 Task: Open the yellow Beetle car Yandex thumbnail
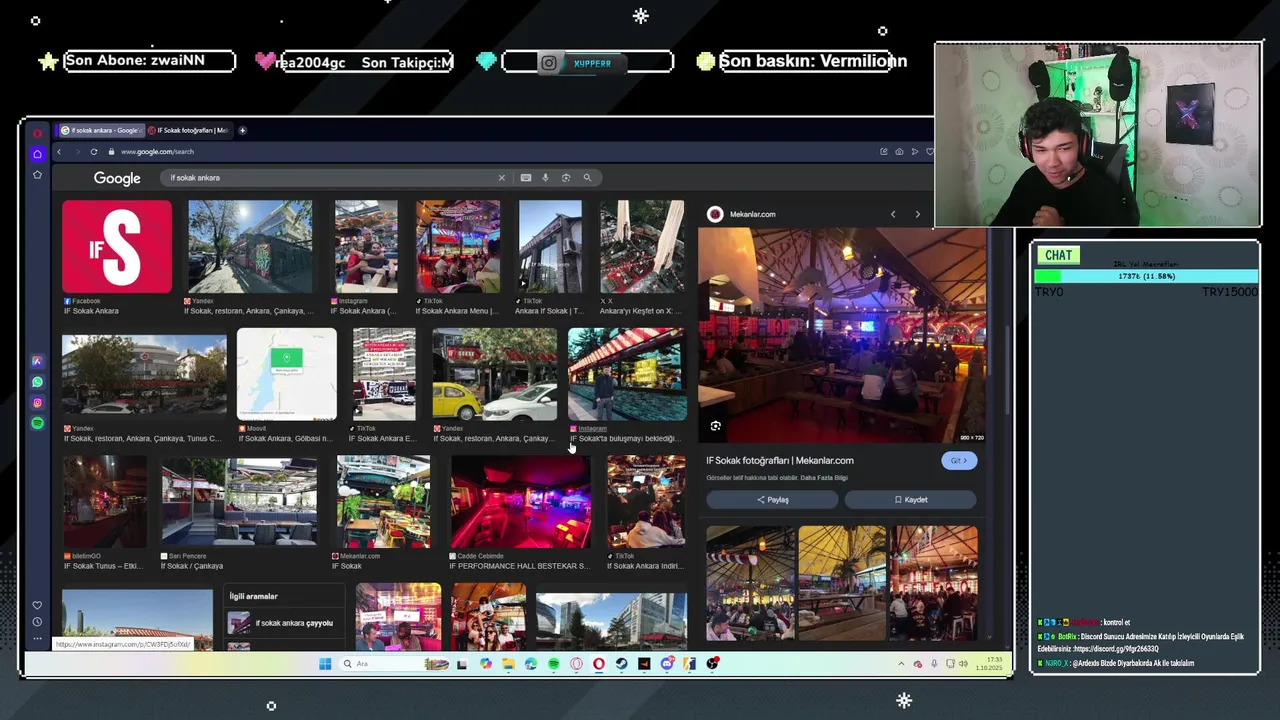click(x=495, y=374)
